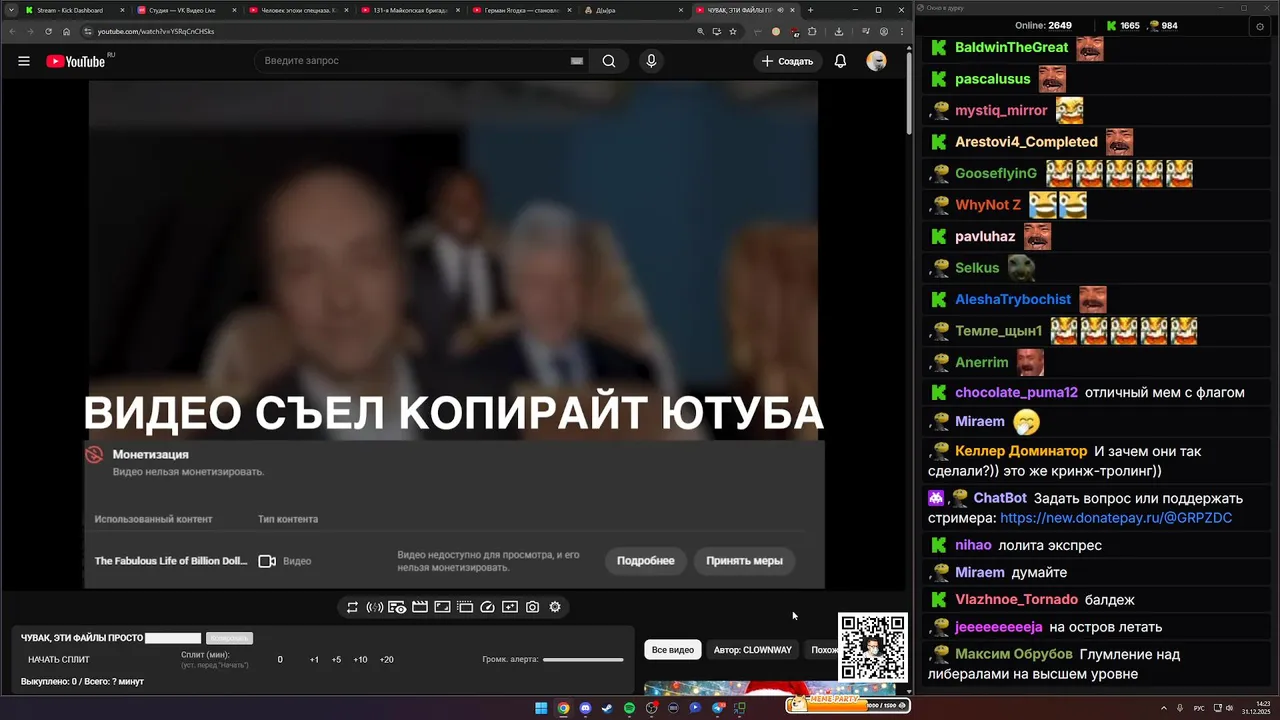Click the loop icon in player extension toolbar
This screenshot has width=1280, height=720.
click(352, 607)
